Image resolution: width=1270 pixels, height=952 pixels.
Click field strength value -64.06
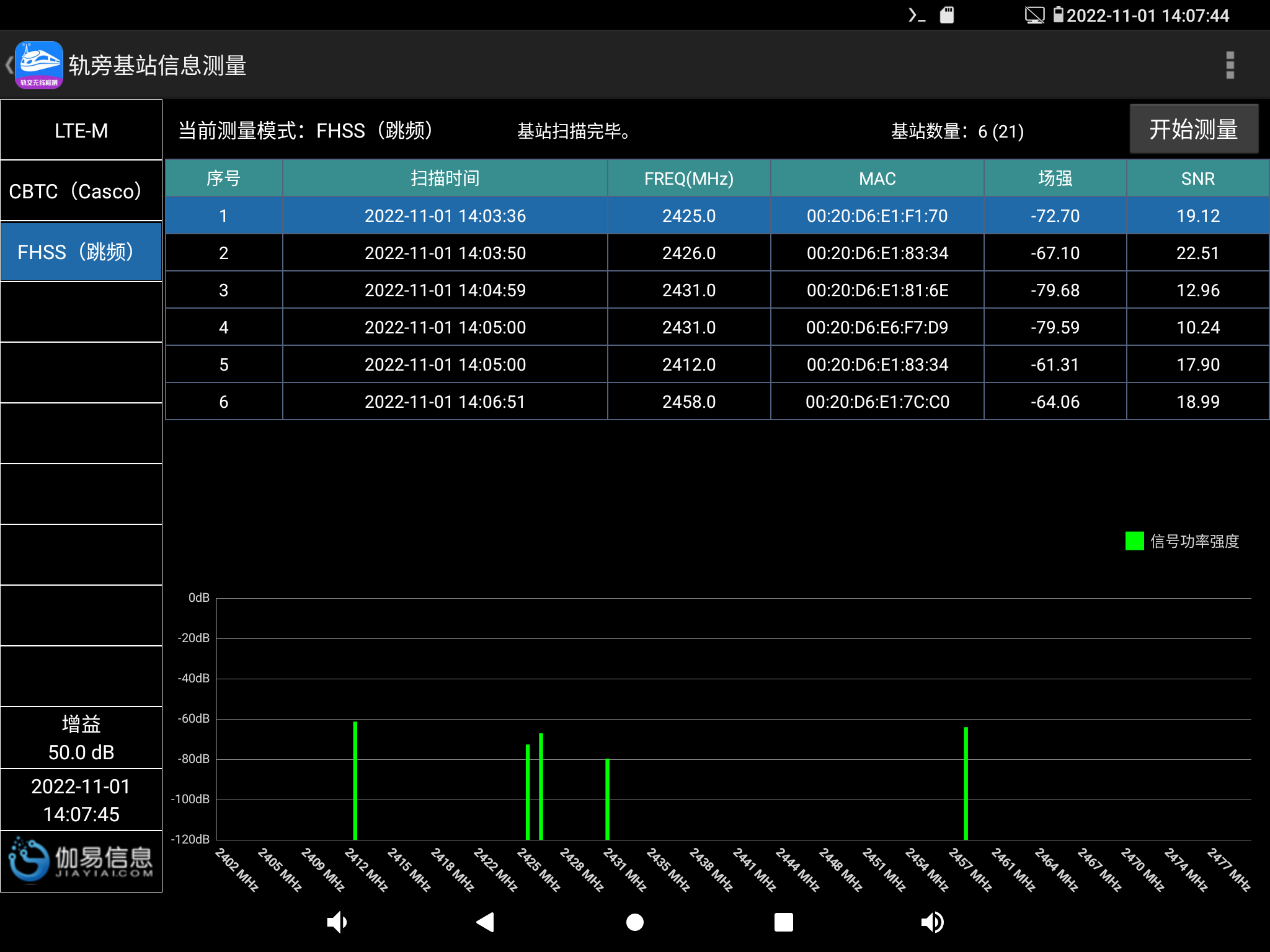1055,402
